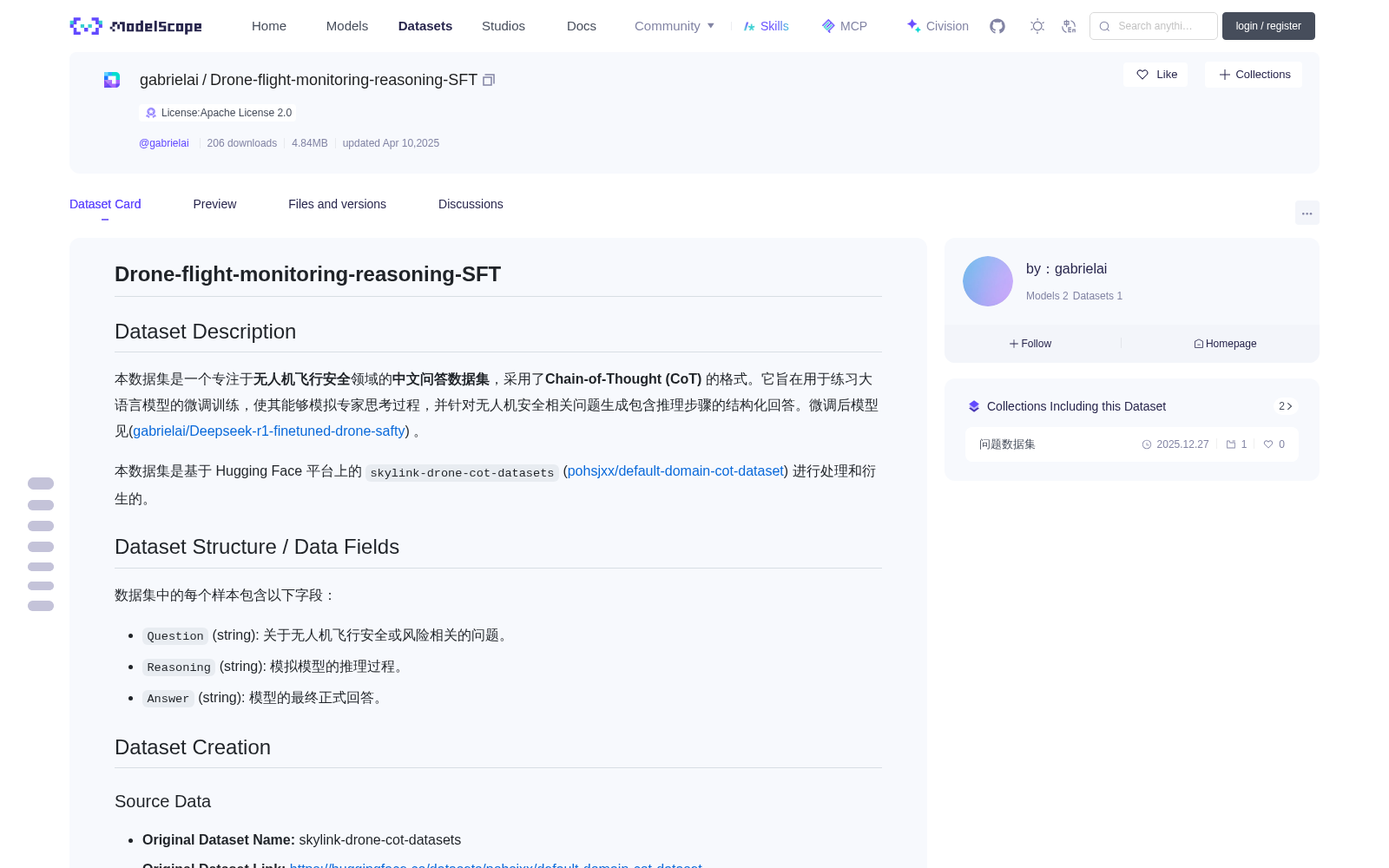Click the dataset avatar icon beside gabrielai

click(112, 80)
